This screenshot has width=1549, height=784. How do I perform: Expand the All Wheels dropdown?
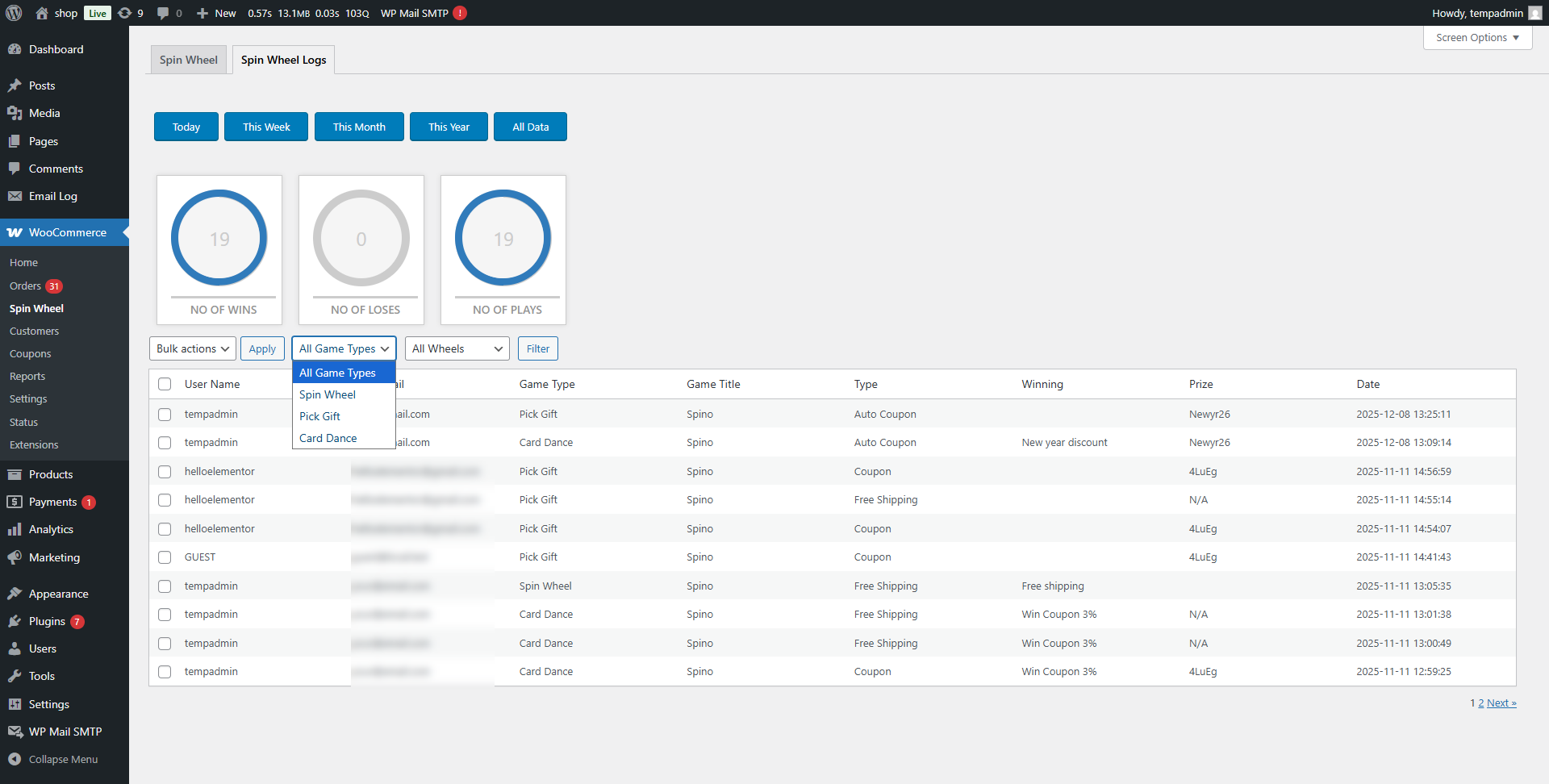coord(457,348)
